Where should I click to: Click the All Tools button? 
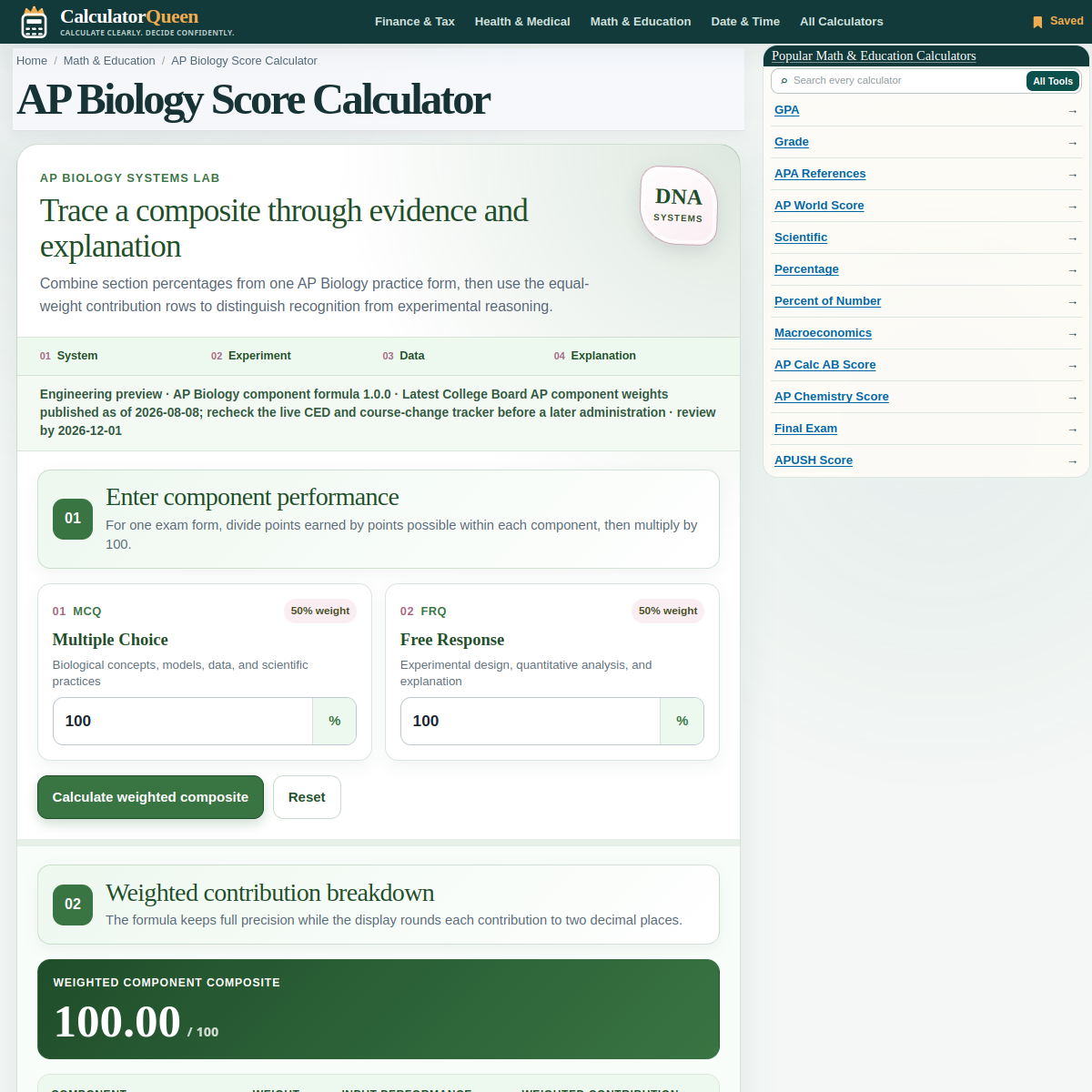pyautogui.click(x=1053, y=81)
